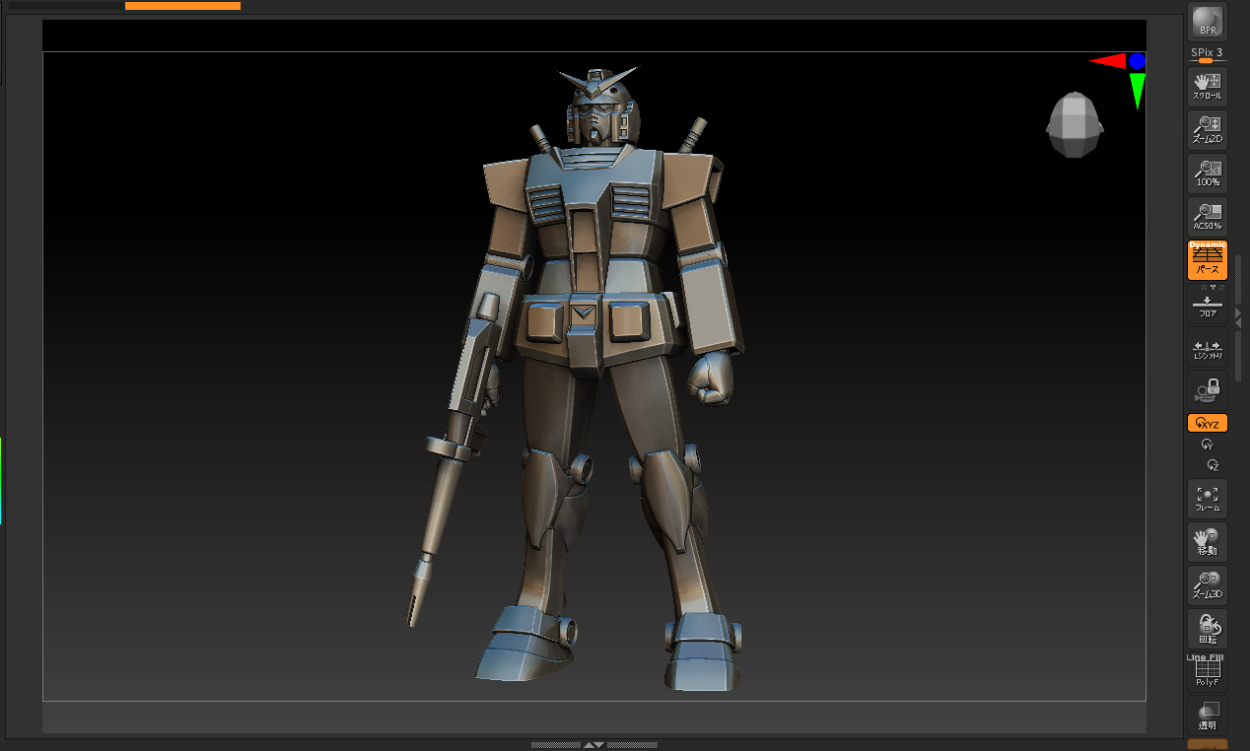
Task: Click the Frame (フレーム) icon
Action: 1207,498
